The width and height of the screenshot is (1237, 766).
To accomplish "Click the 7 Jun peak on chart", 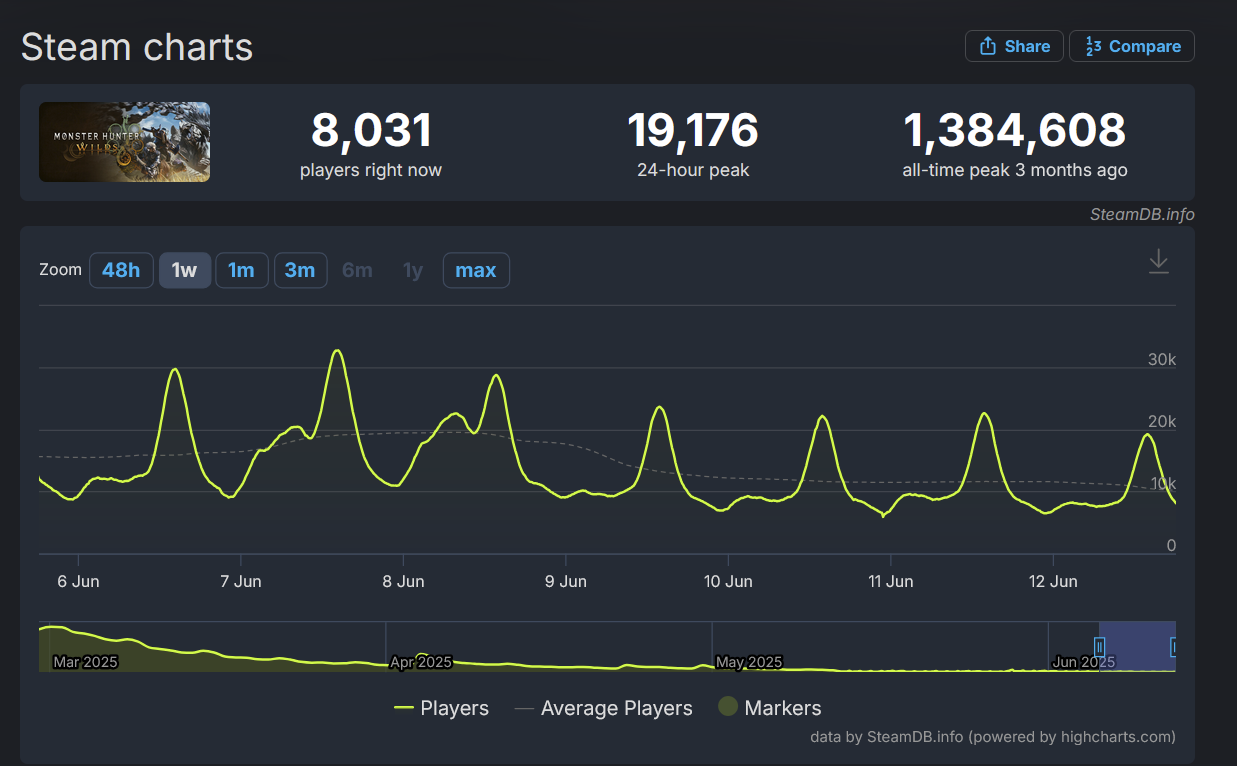I will [x=337, y=351].
